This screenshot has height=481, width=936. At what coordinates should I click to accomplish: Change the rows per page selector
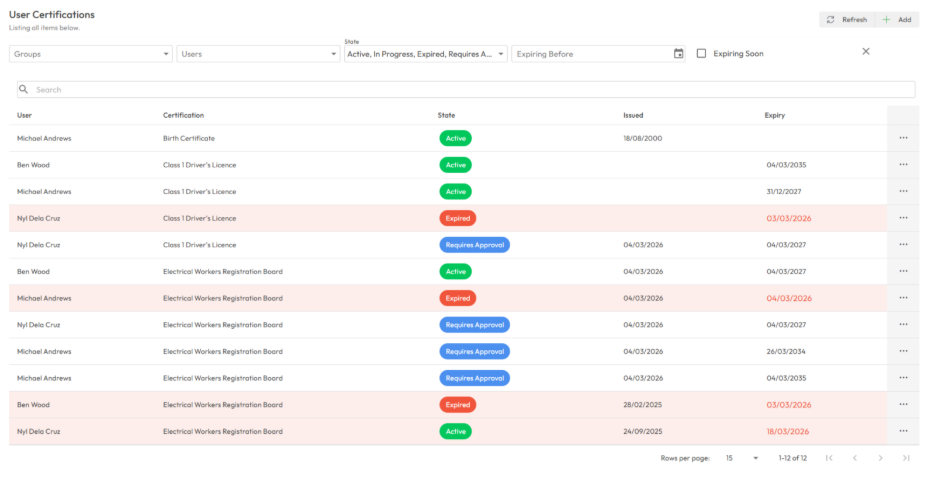pyautogui.click(x=741, y=458)
